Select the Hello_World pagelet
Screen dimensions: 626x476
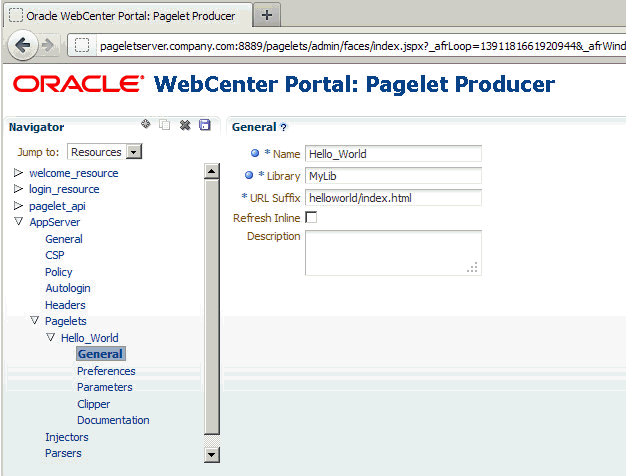pos(90,338)
